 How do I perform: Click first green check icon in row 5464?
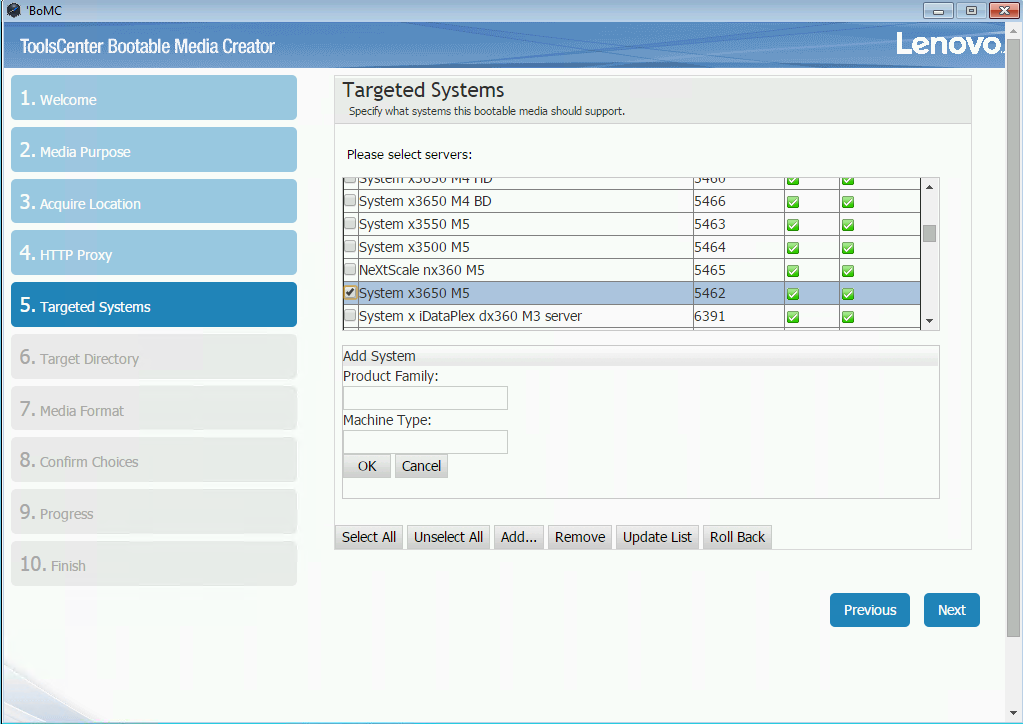793,248
